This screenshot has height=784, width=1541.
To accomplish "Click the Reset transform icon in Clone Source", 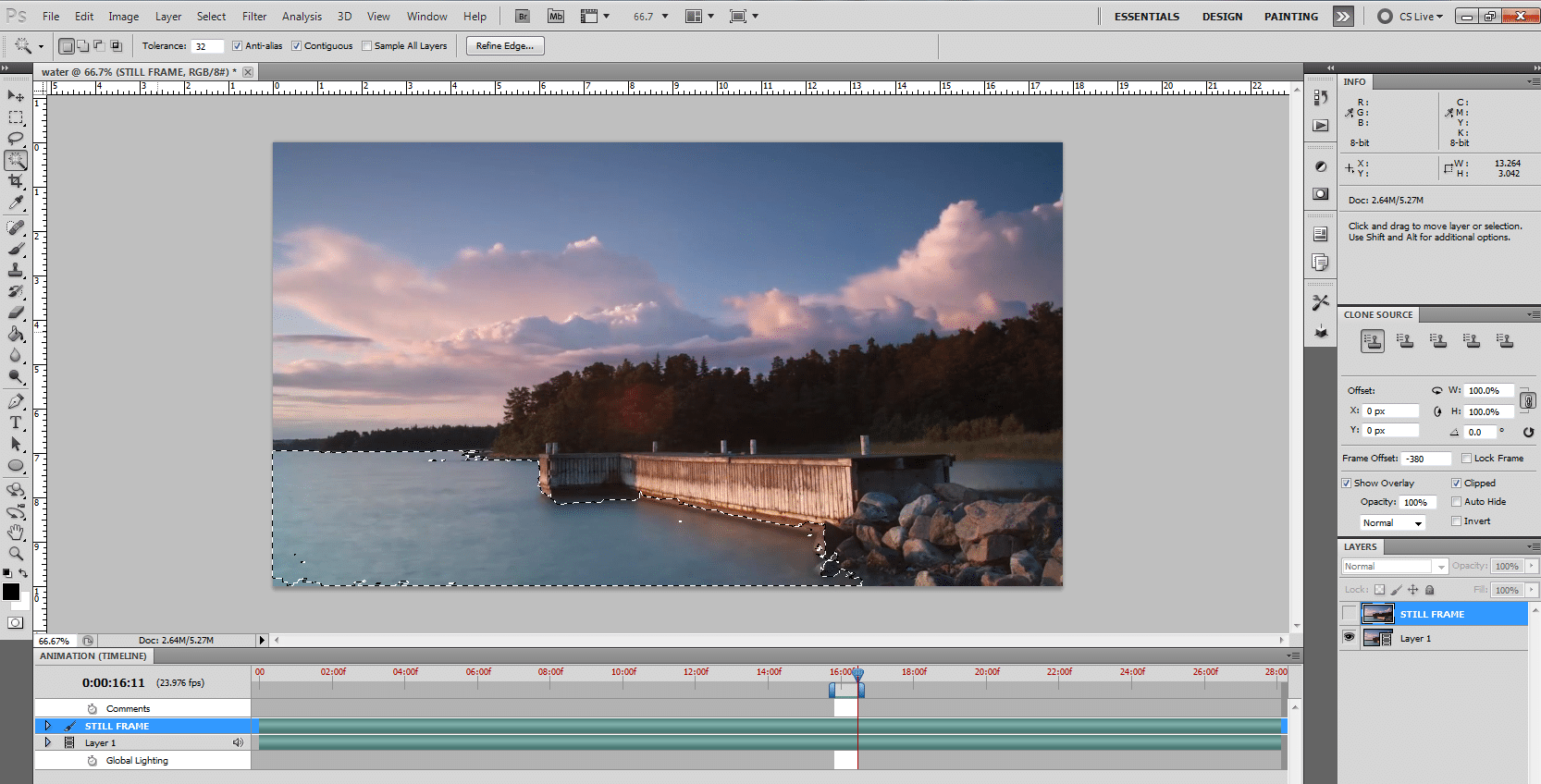I will (x=1528, y=432).
